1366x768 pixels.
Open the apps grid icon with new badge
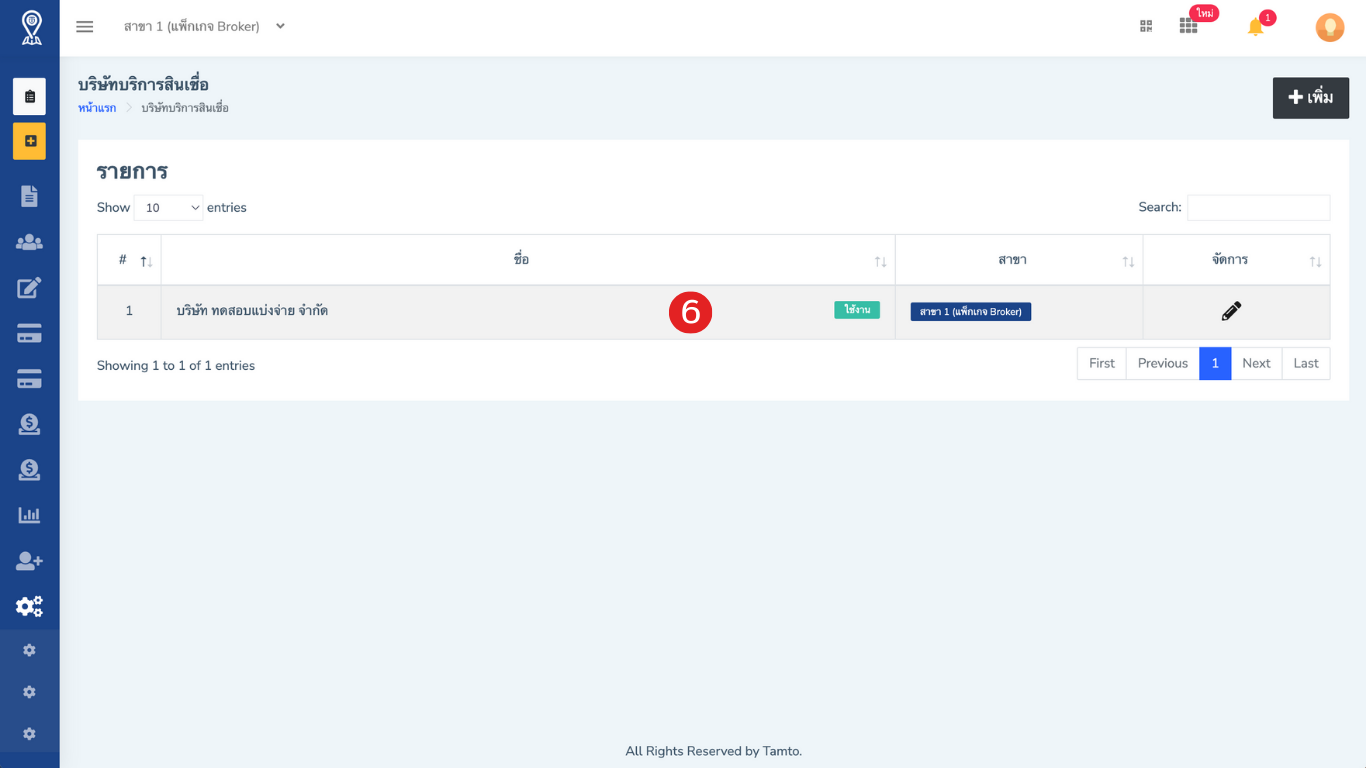click(x=1188, y=26)
